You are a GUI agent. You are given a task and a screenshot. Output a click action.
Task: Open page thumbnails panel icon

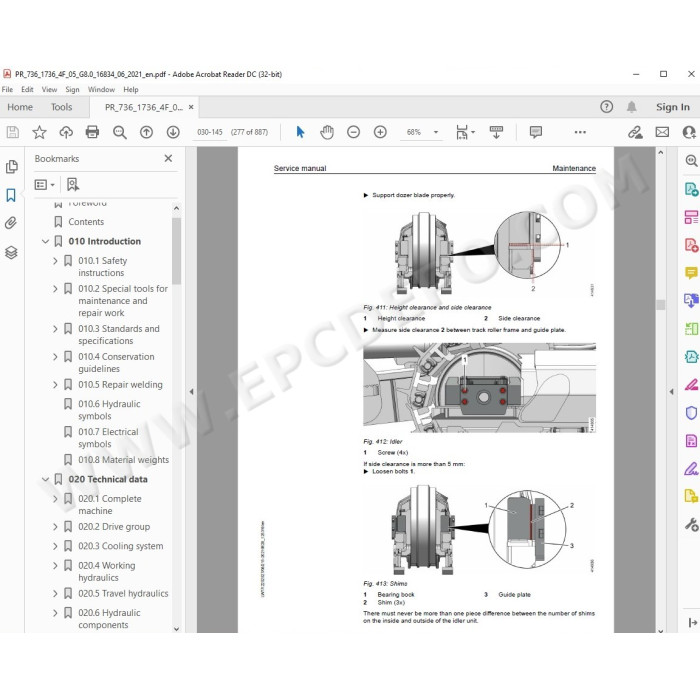tap(12, 167)
